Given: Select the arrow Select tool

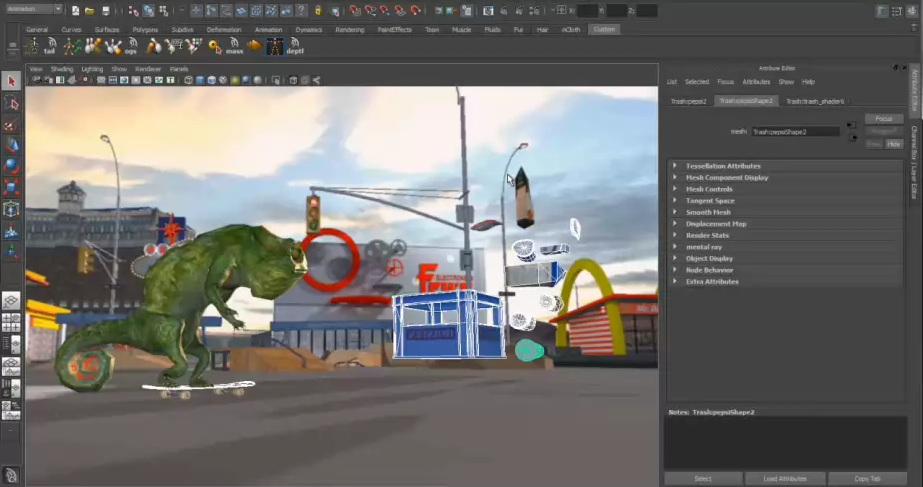Looking at the screenshot, I should pos(11,81).
